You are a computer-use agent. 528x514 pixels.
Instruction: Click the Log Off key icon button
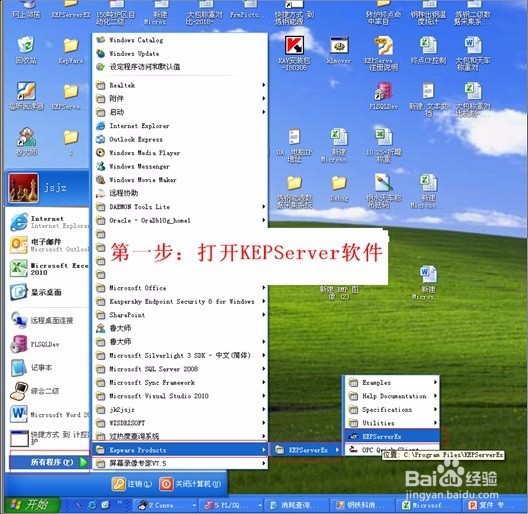(119, 484)
